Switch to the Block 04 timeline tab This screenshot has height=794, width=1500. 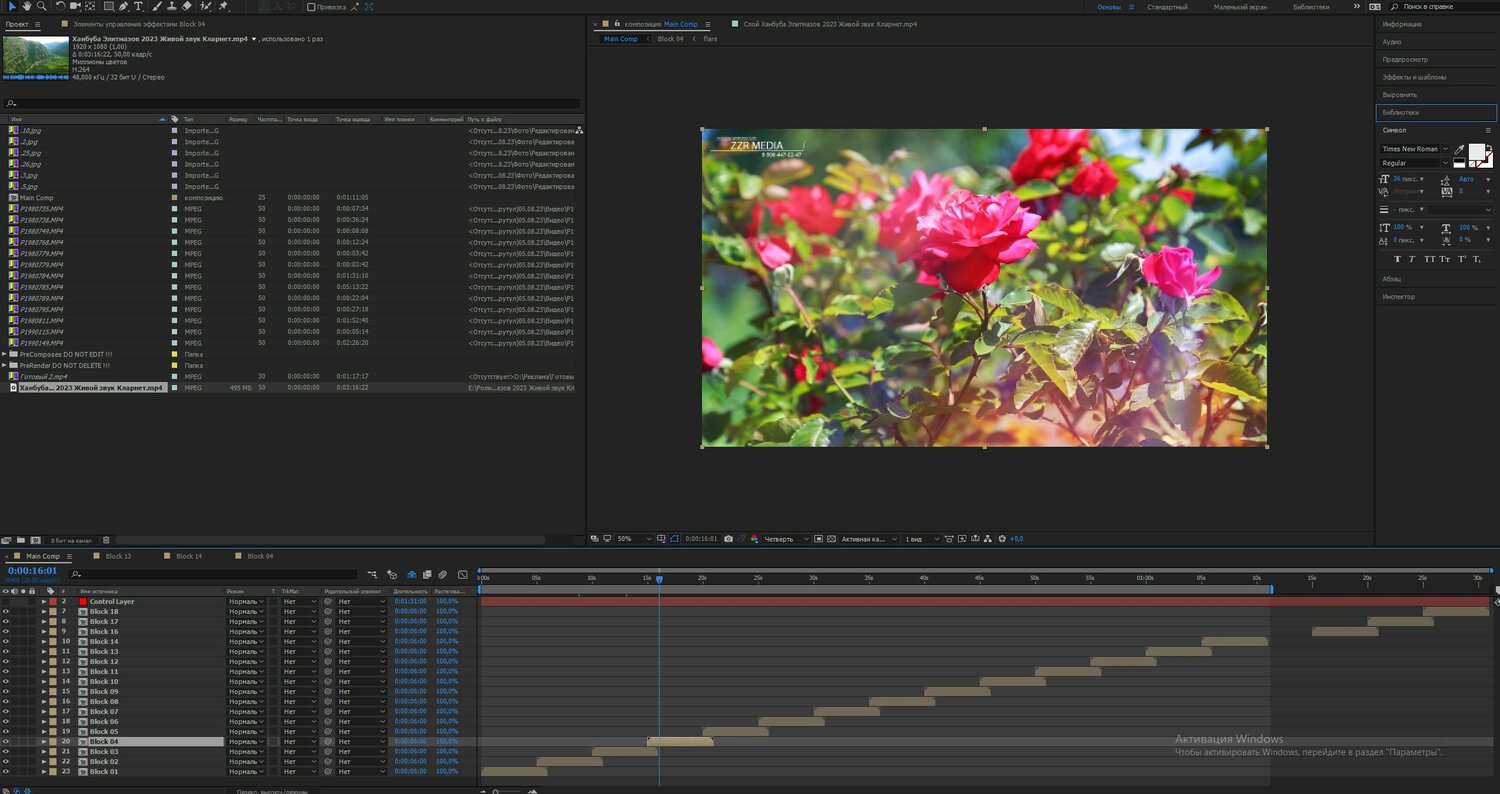260,556
